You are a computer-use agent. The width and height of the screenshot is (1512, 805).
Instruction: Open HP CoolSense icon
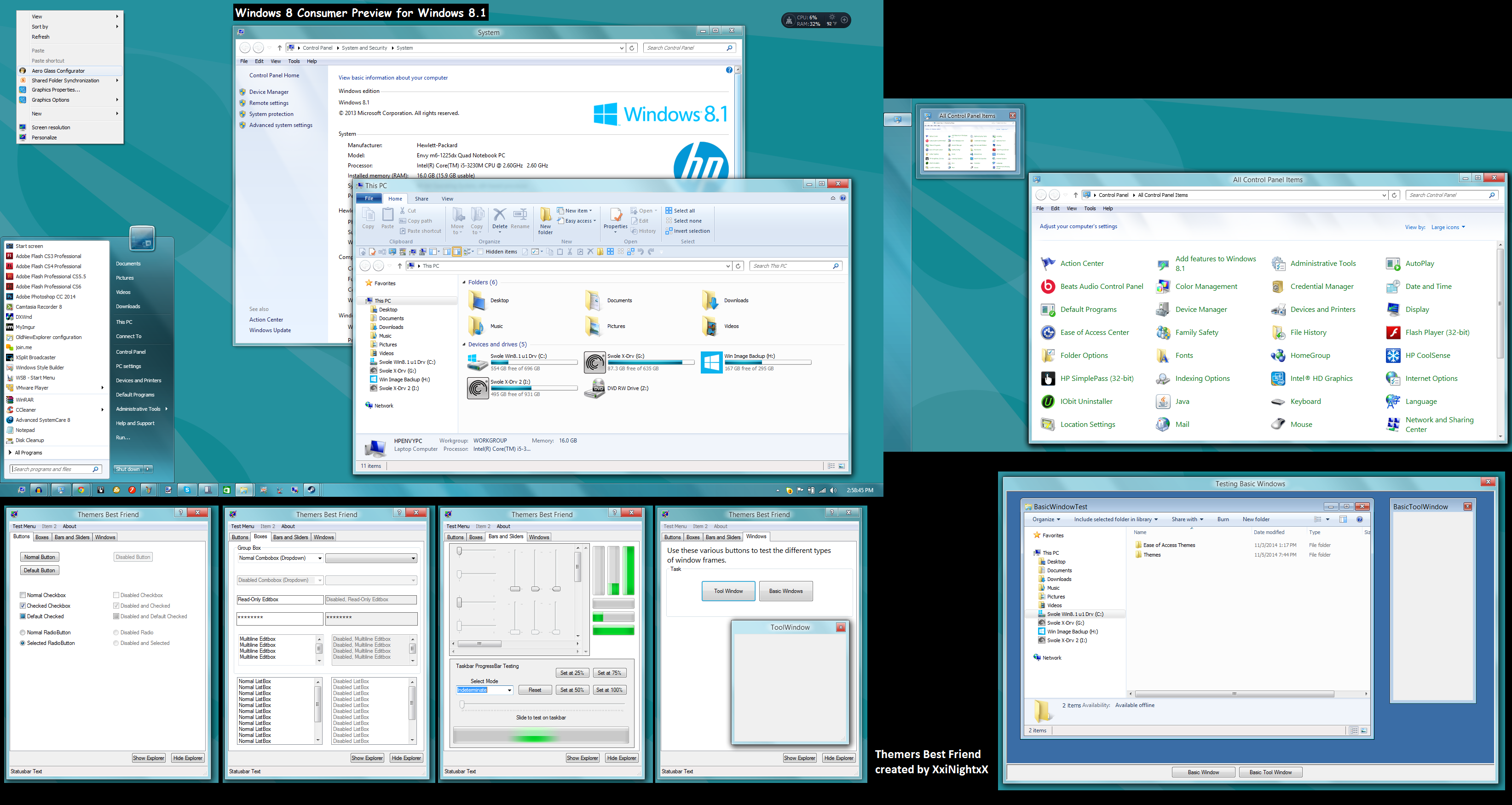1393,356
